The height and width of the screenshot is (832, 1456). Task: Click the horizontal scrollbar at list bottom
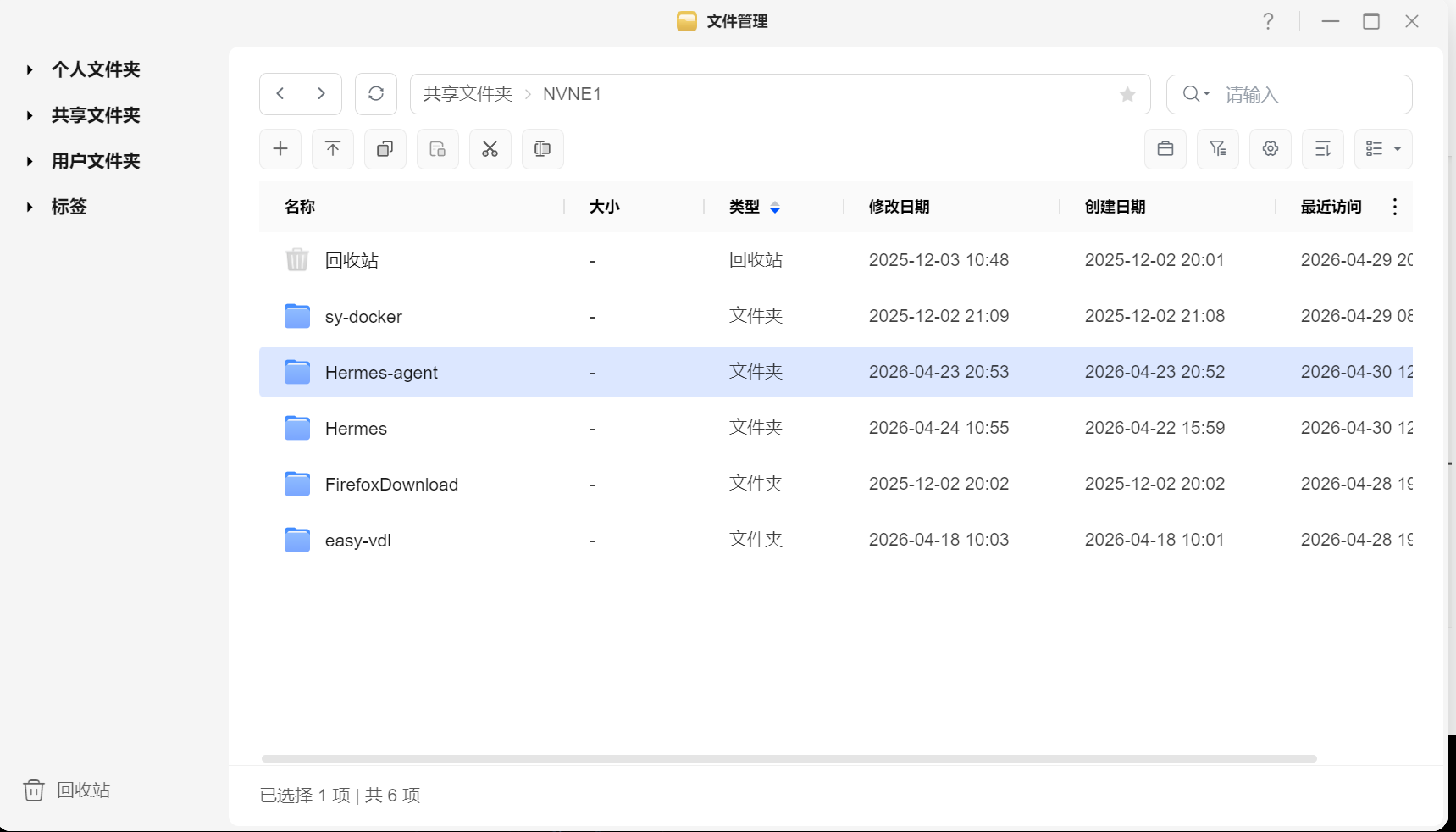789,758
